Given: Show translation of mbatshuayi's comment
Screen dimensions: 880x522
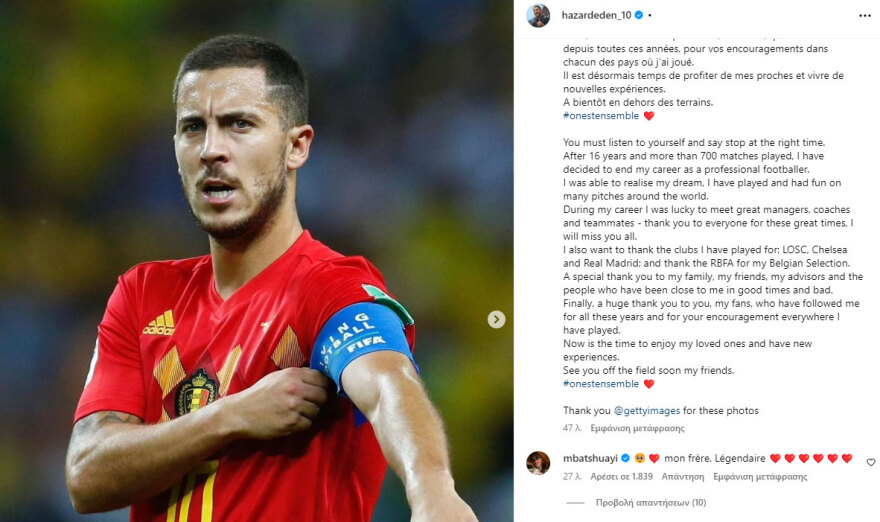Looking at the screenshot, I should [x=760, y=477].
